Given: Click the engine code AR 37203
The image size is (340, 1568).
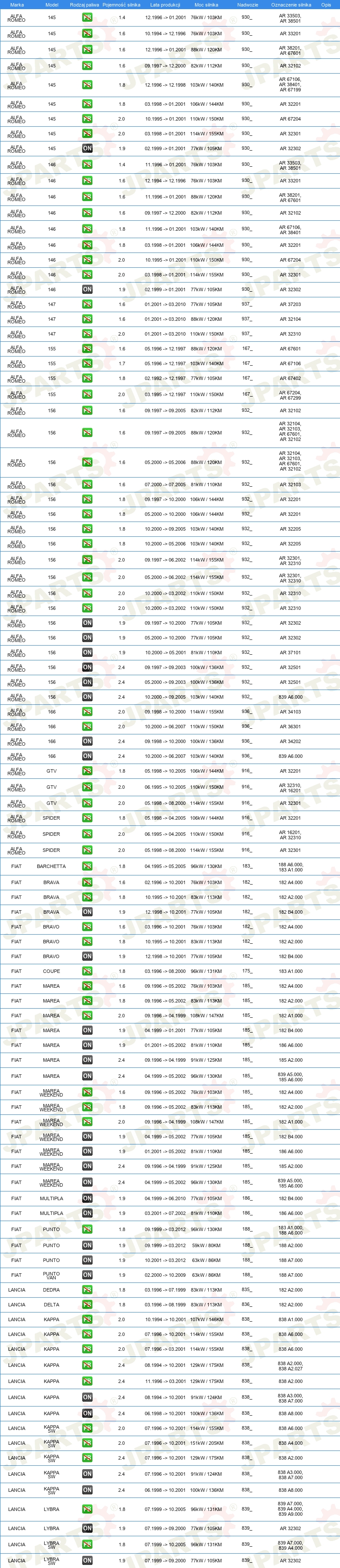Looking at the screenshot, I should (x=290, y=304).
